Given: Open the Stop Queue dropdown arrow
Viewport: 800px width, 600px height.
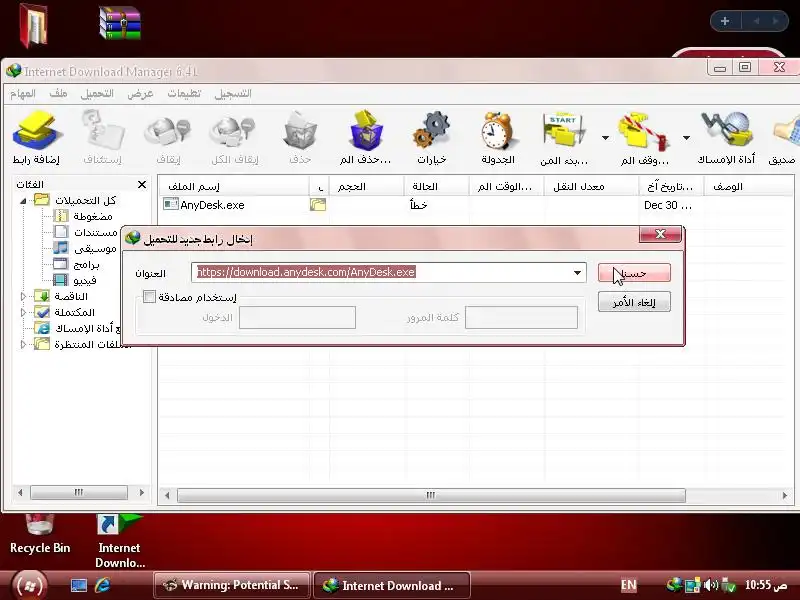Looking at the screenshot, I should tap(686, 138).
